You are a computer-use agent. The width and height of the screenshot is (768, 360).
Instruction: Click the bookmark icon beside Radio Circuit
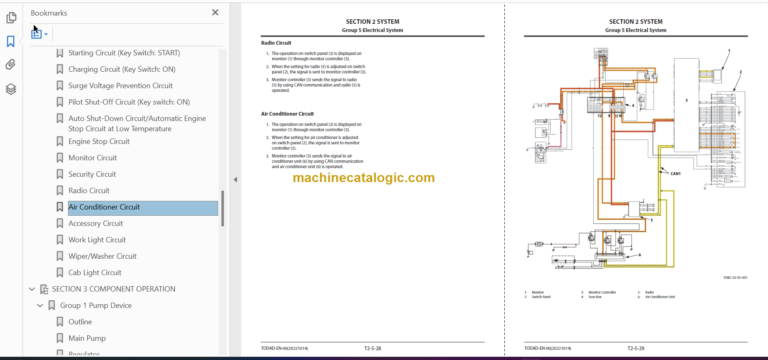60,191
